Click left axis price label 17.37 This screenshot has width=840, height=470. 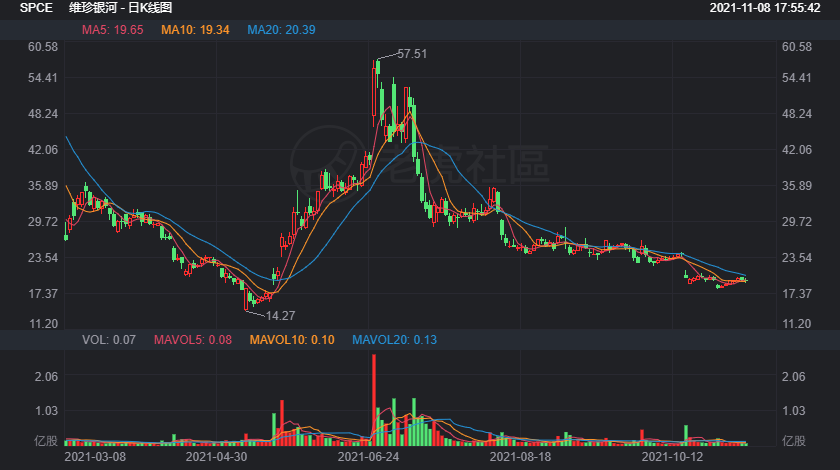point(43,293)
